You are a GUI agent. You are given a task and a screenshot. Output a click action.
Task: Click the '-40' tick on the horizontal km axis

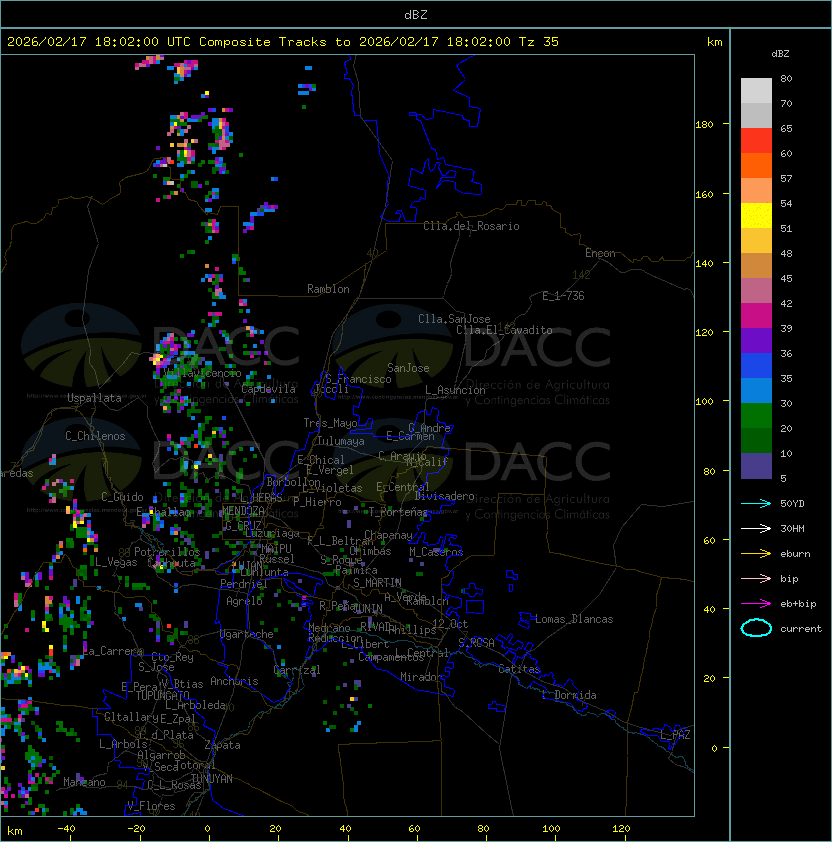pos(66,829)
